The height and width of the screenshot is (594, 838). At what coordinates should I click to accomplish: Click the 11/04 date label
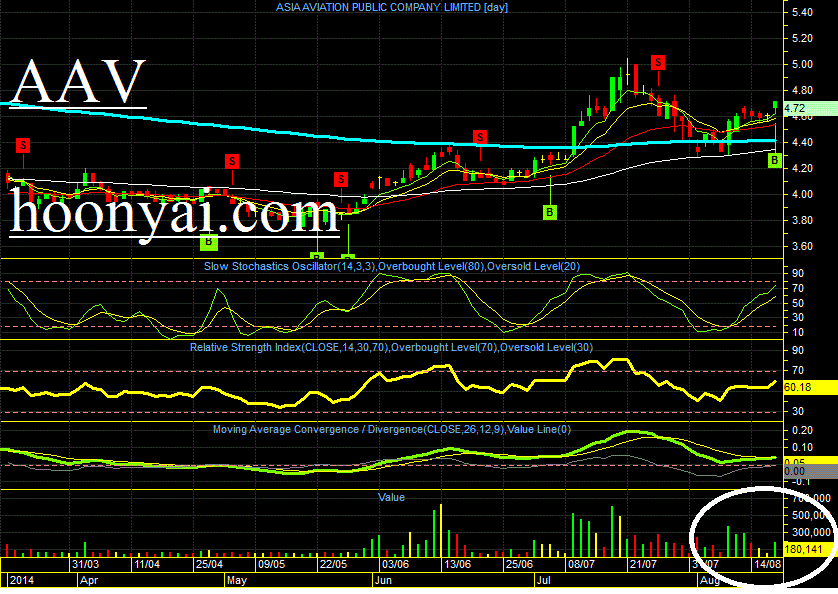(x=147, y=564)
